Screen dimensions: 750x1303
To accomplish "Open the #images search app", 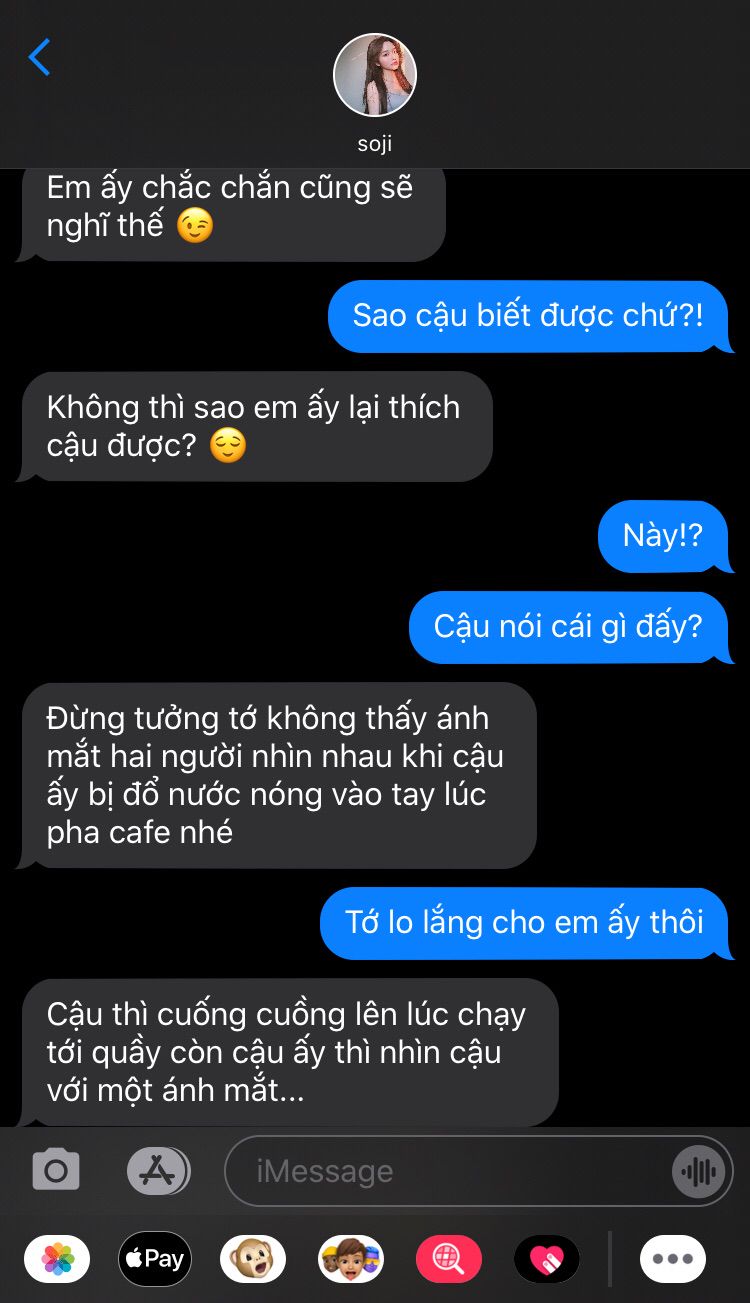I will click(448, 1259).
